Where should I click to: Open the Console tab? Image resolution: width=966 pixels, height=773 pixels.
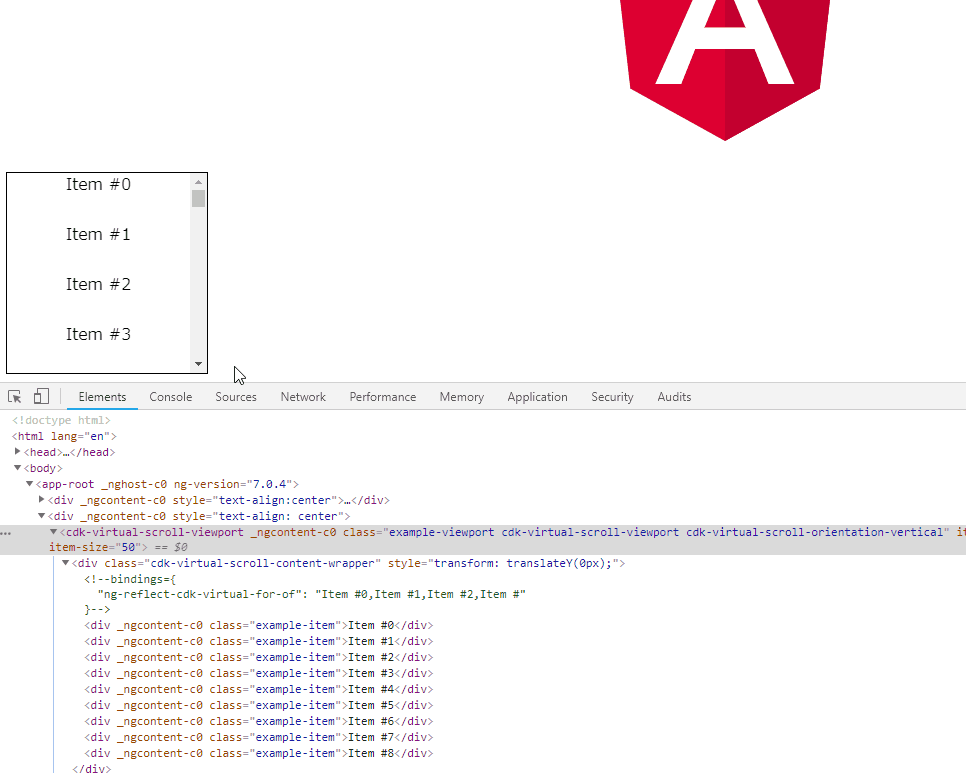(171, 397)
